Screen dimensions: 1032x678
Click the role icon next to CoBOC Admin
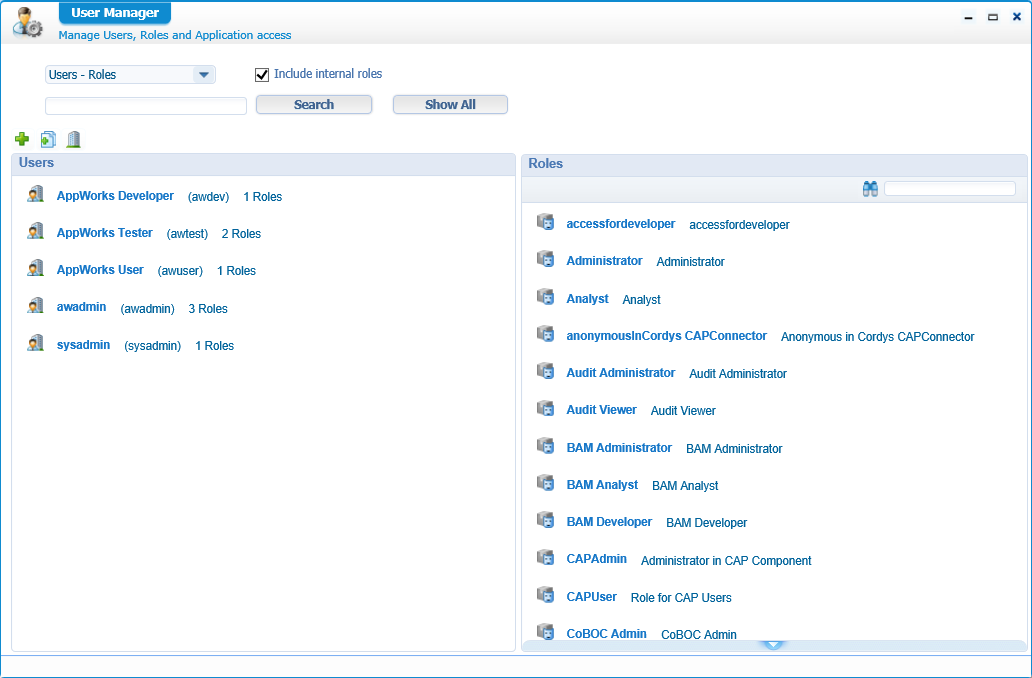(546, 631)
